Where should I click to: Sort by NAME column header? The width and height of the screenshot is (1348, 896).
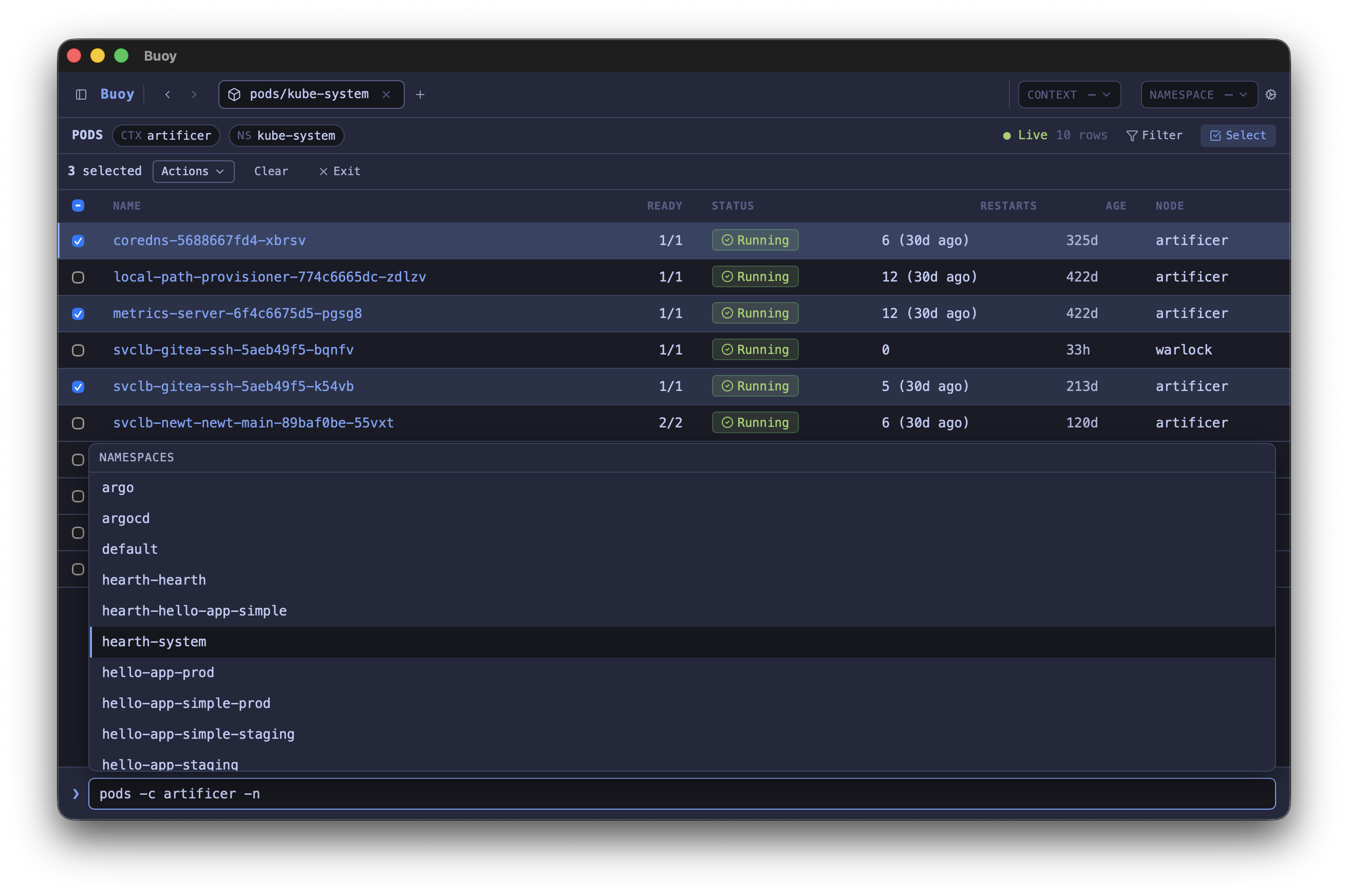point(127,206)
